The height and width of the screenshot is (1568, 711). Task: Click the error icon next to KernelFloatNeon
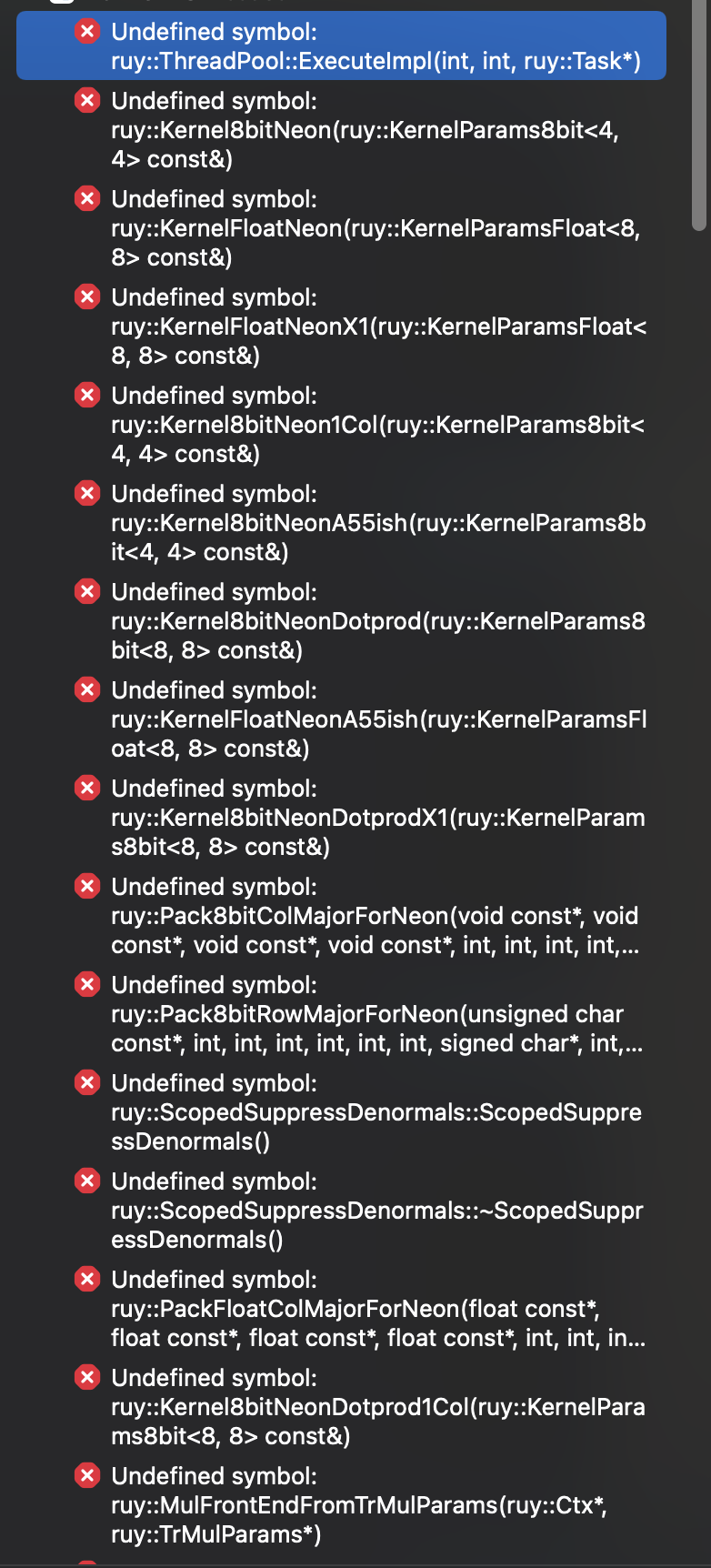pyautogui.click(x=87, y=199)
